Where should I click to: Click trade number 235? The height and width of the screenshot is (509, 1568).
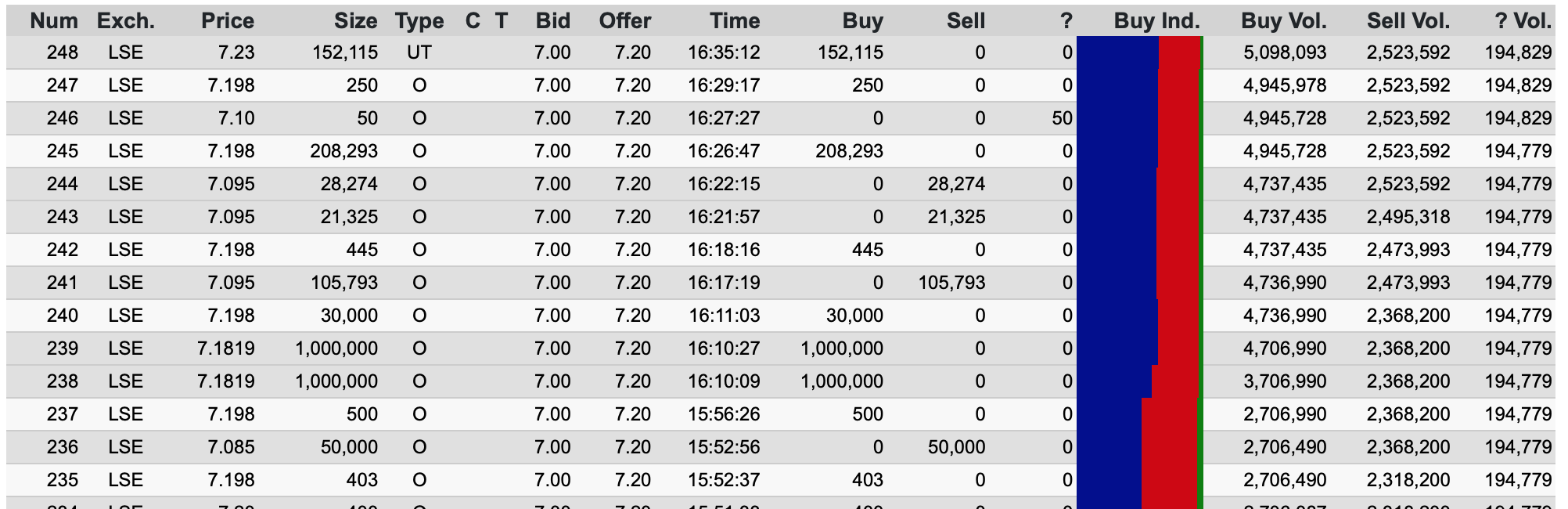(x=63, y=480)
